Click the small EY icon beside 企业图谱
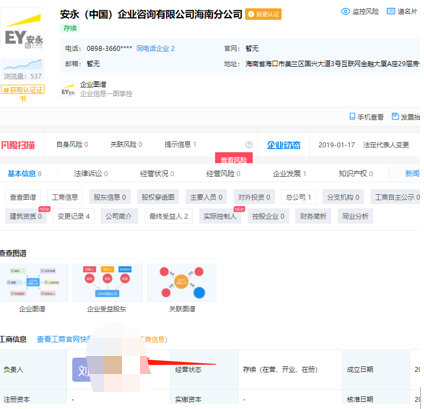This screenshot has width=424, height=409. pyautogui.click(x=68, y=90)
